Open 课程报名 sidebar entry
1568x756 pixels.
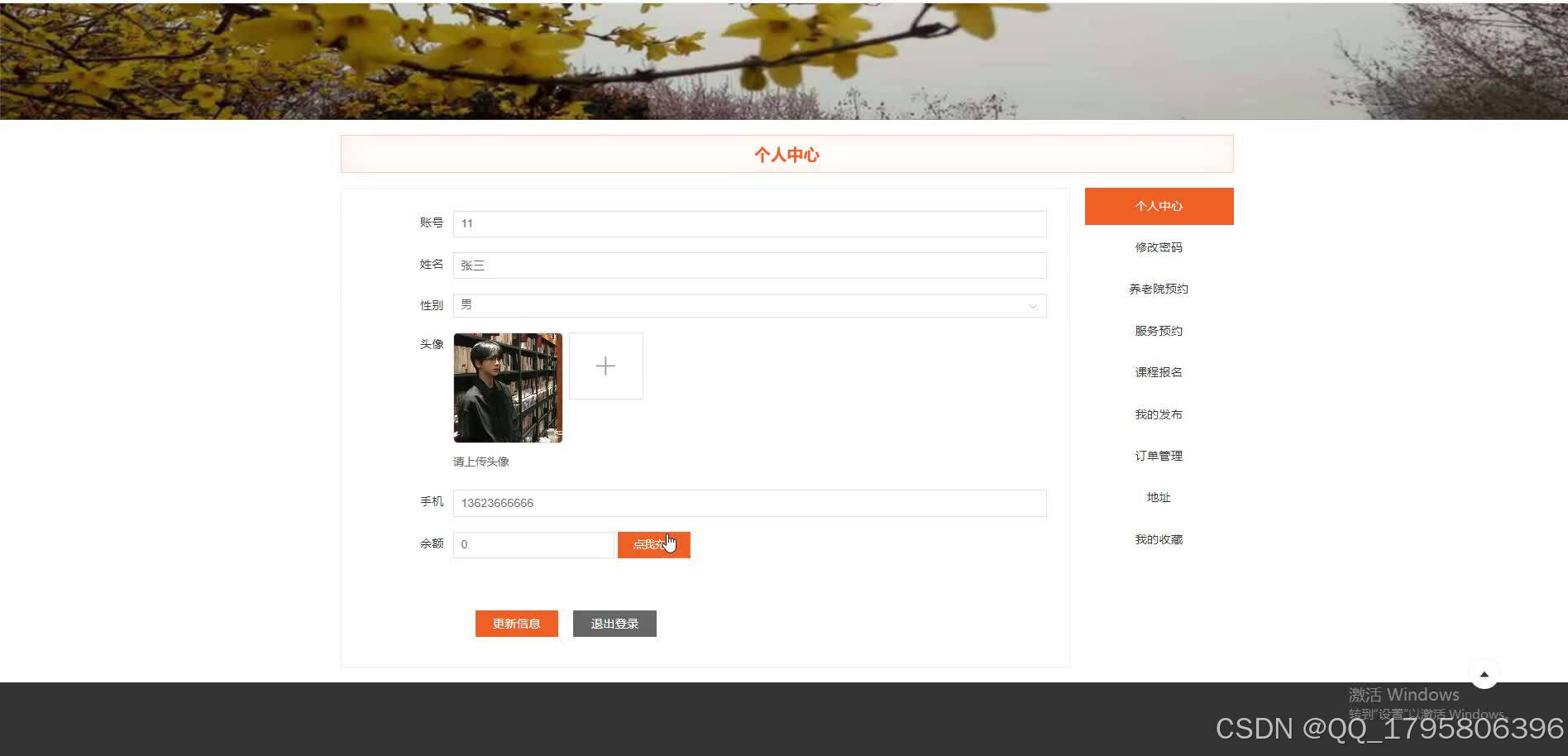tap(1159, 372)
